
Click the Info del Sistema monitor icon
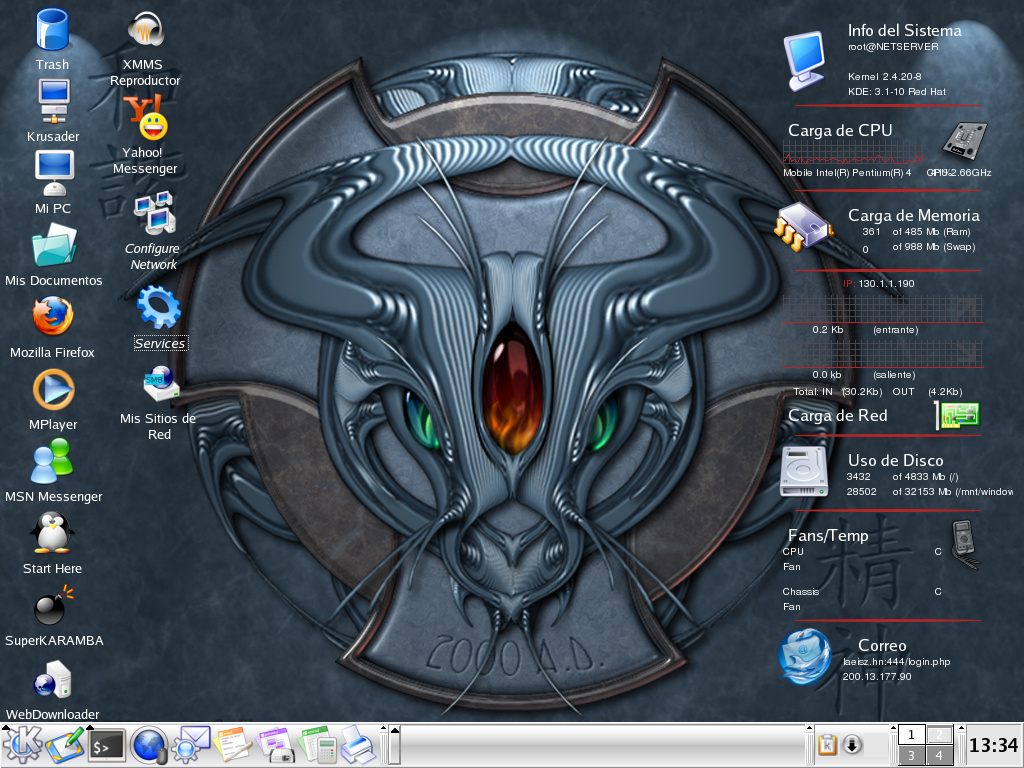point(806,60)
